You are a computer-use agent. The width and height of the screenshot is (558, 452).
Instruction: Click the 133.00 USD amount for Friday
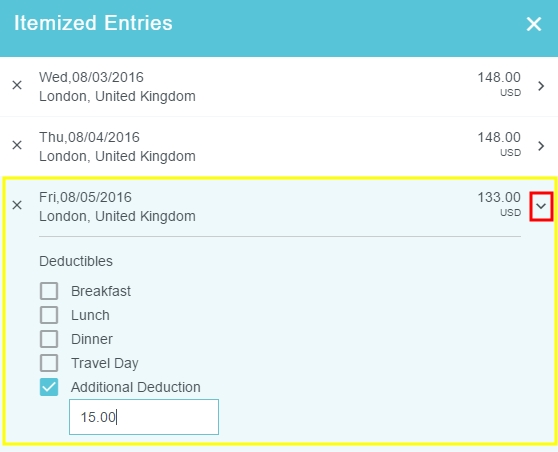pyautogui.click(x=499, y=204)
